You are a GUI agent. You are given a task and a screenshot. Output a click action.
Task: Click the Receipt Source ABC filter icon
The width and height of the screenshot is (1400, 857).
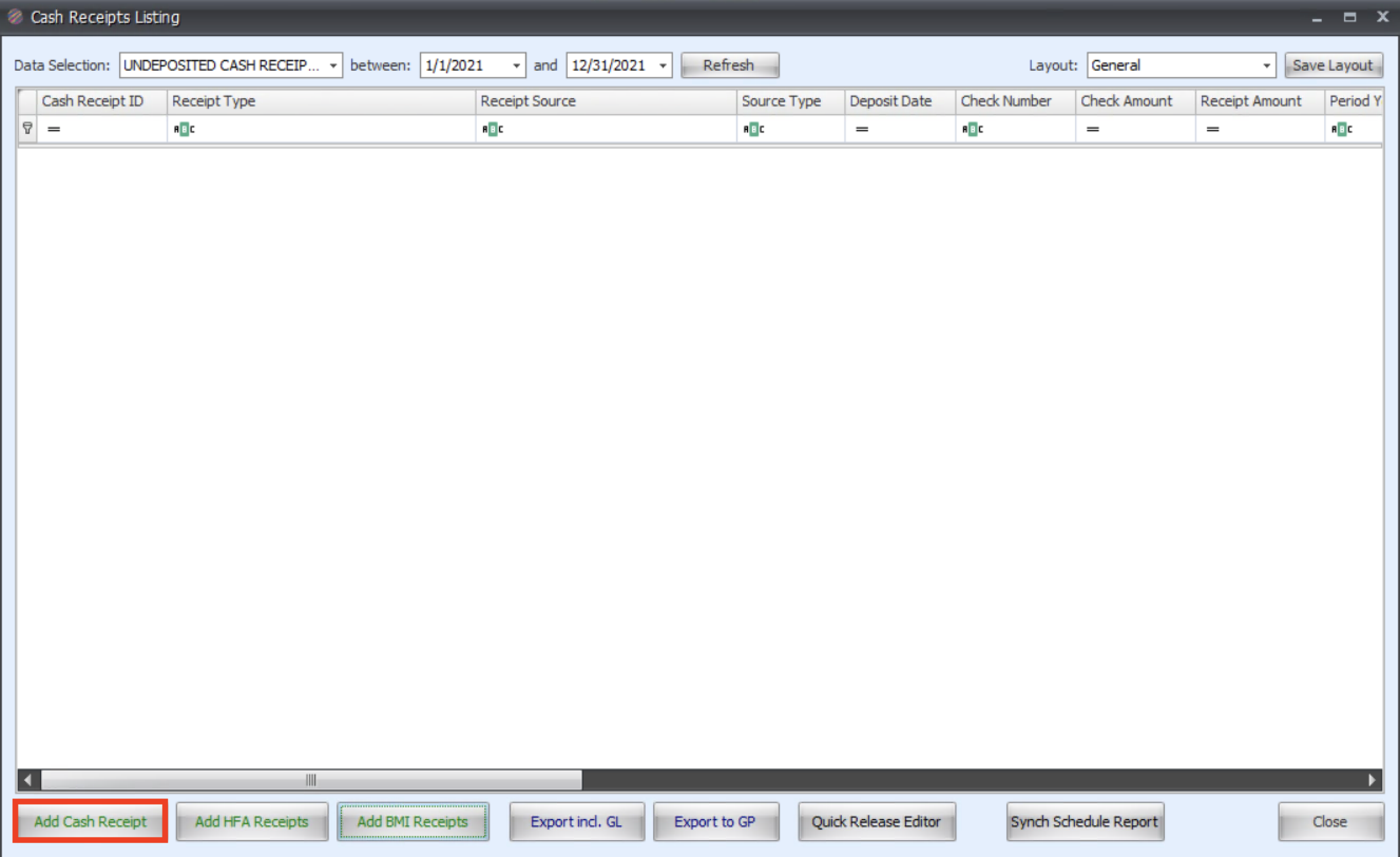493,130
